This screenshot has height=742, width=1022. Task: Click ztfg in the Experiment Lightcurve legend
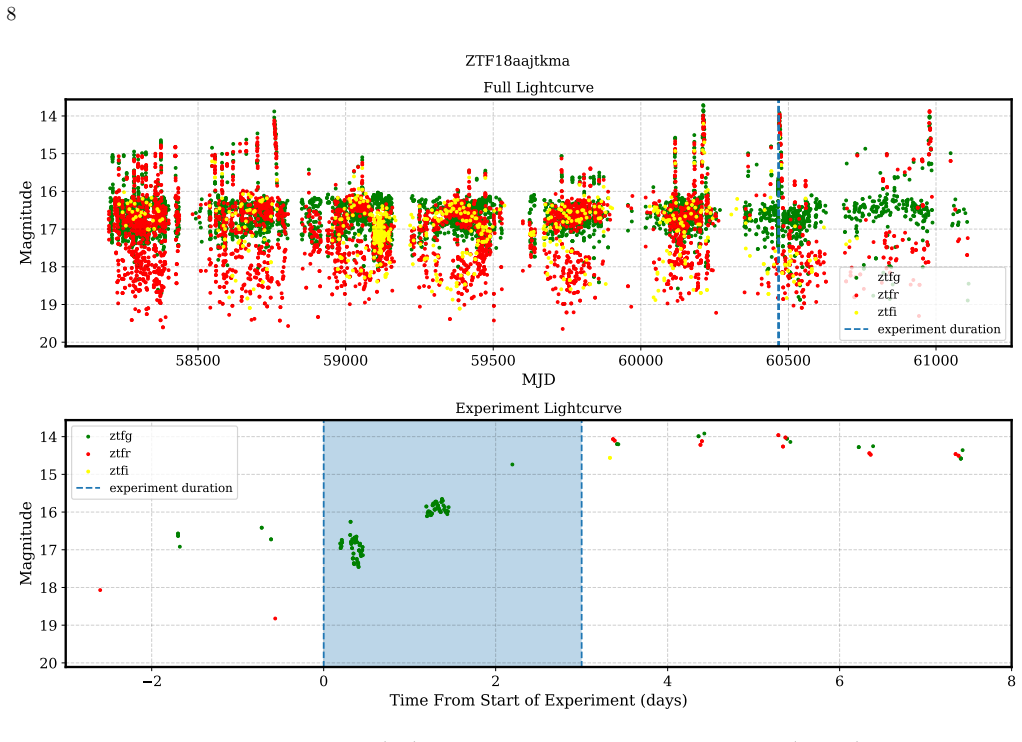coord(121,436)
